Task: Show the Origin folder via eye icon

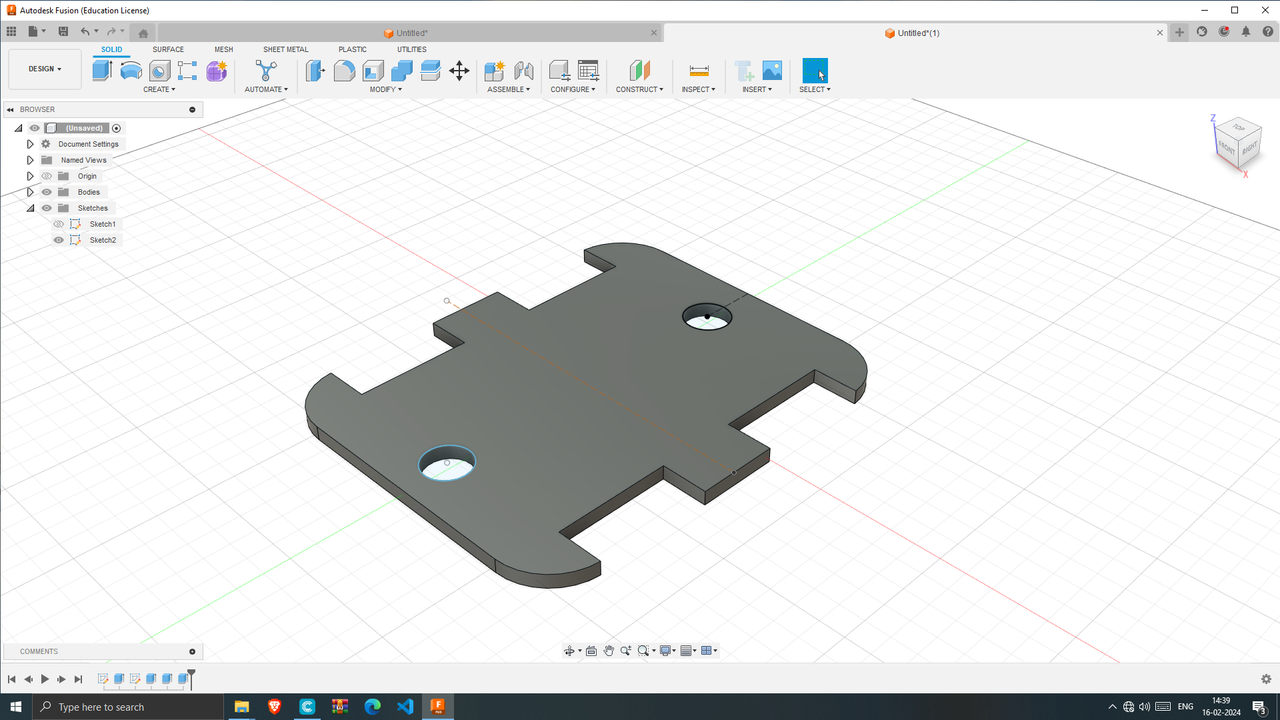Action: [46, 176]
